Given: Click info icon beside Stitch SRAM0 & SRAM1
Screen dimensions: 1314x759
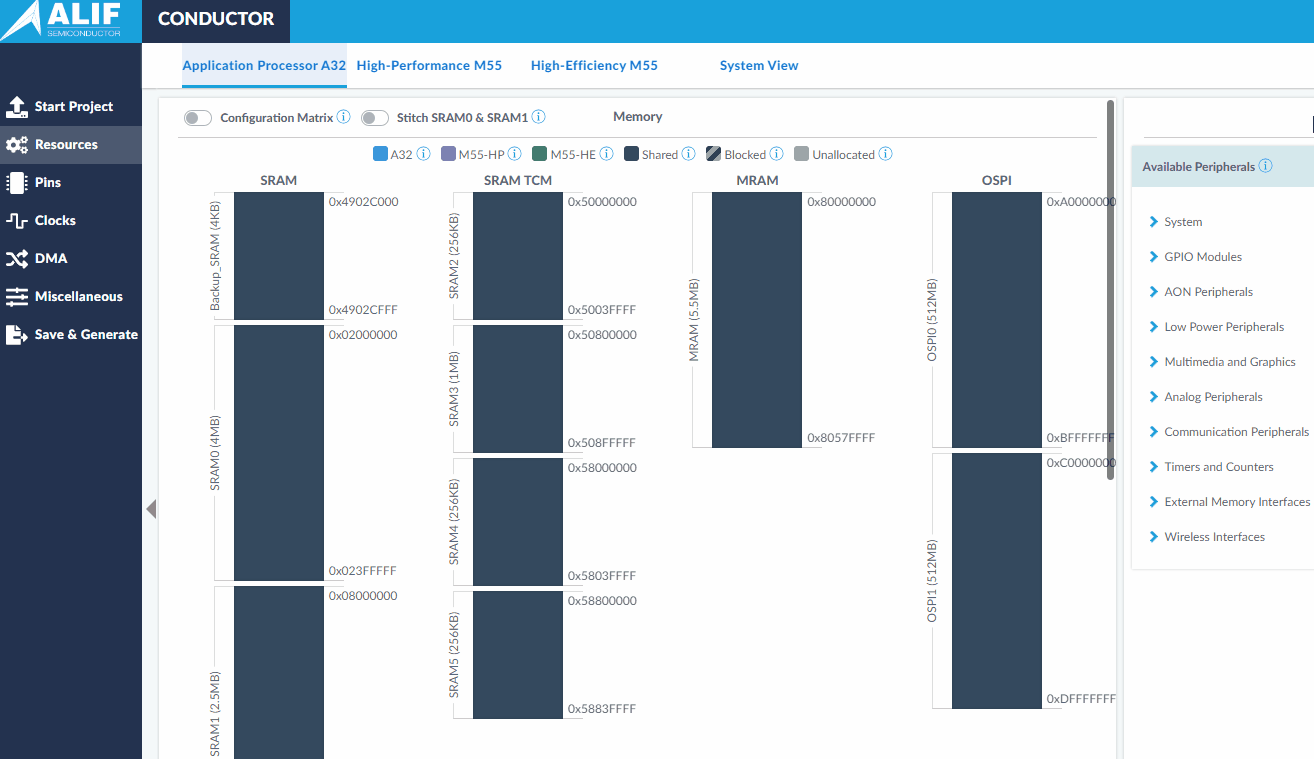Looking at the screenshot, I should 539,117.
